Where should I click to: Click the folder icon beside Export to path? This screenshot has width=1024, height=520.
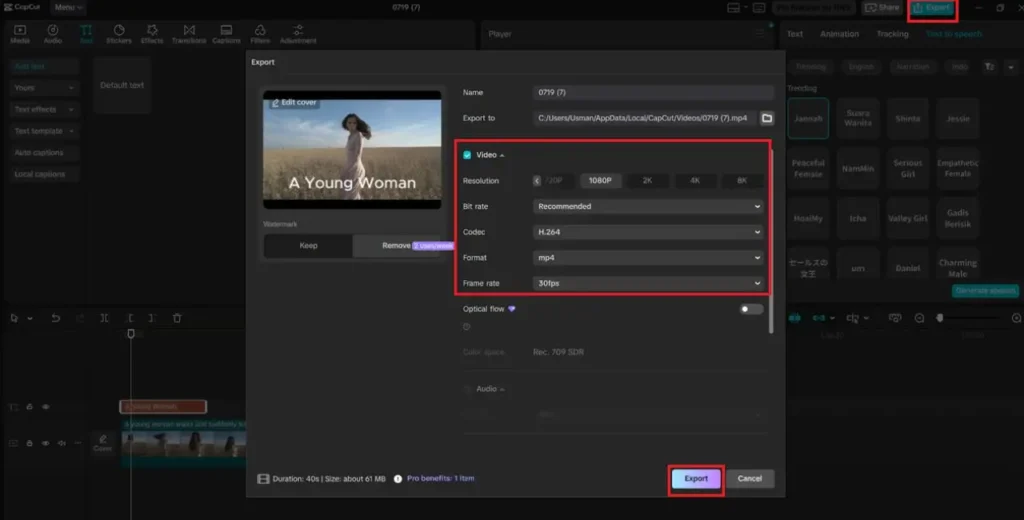pos(767,118)
